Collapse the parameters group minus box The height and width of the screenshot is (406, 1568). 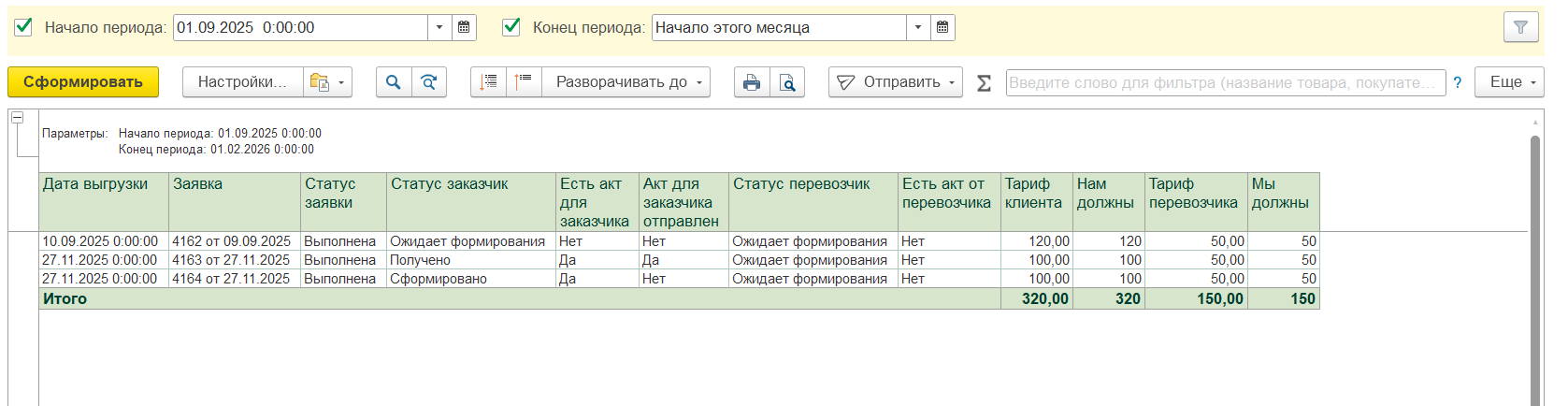pyautogui.click(x=17, y=118)
